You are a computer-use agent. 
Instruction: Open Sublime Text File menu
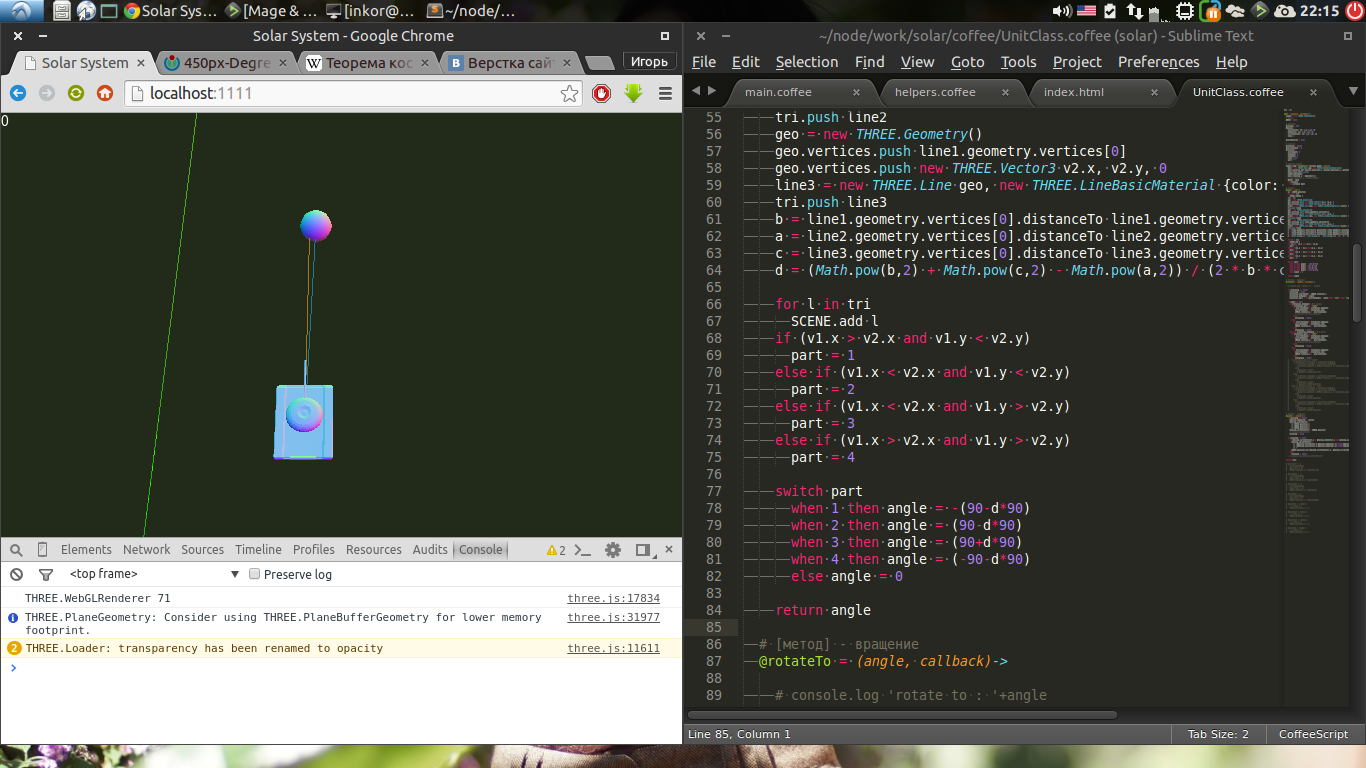tap(704, 62)
